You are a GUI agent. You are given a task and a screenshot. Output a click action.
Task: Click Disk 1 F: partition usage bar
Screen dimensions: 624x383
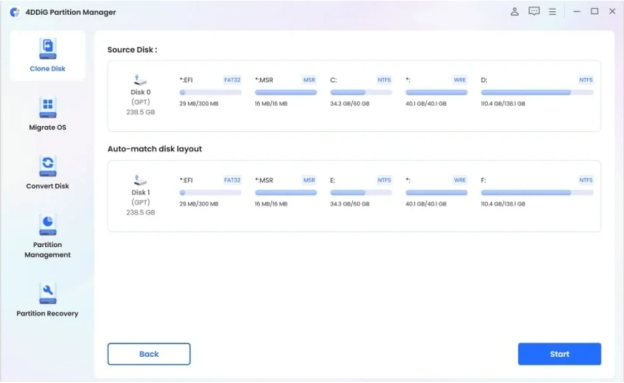click(x=537, y=193)
